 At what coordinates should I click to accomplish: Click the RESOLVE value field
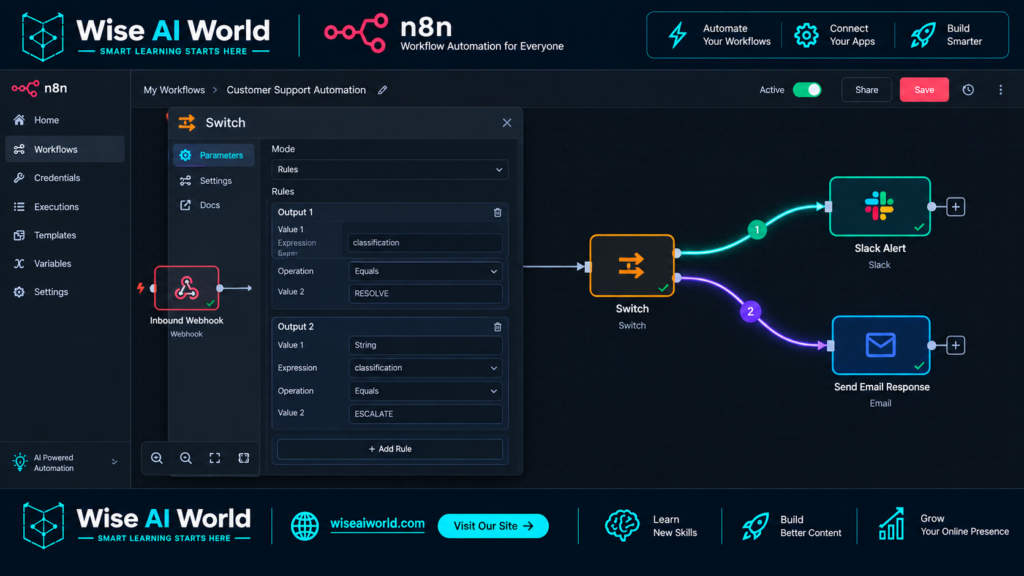point(425,293)
